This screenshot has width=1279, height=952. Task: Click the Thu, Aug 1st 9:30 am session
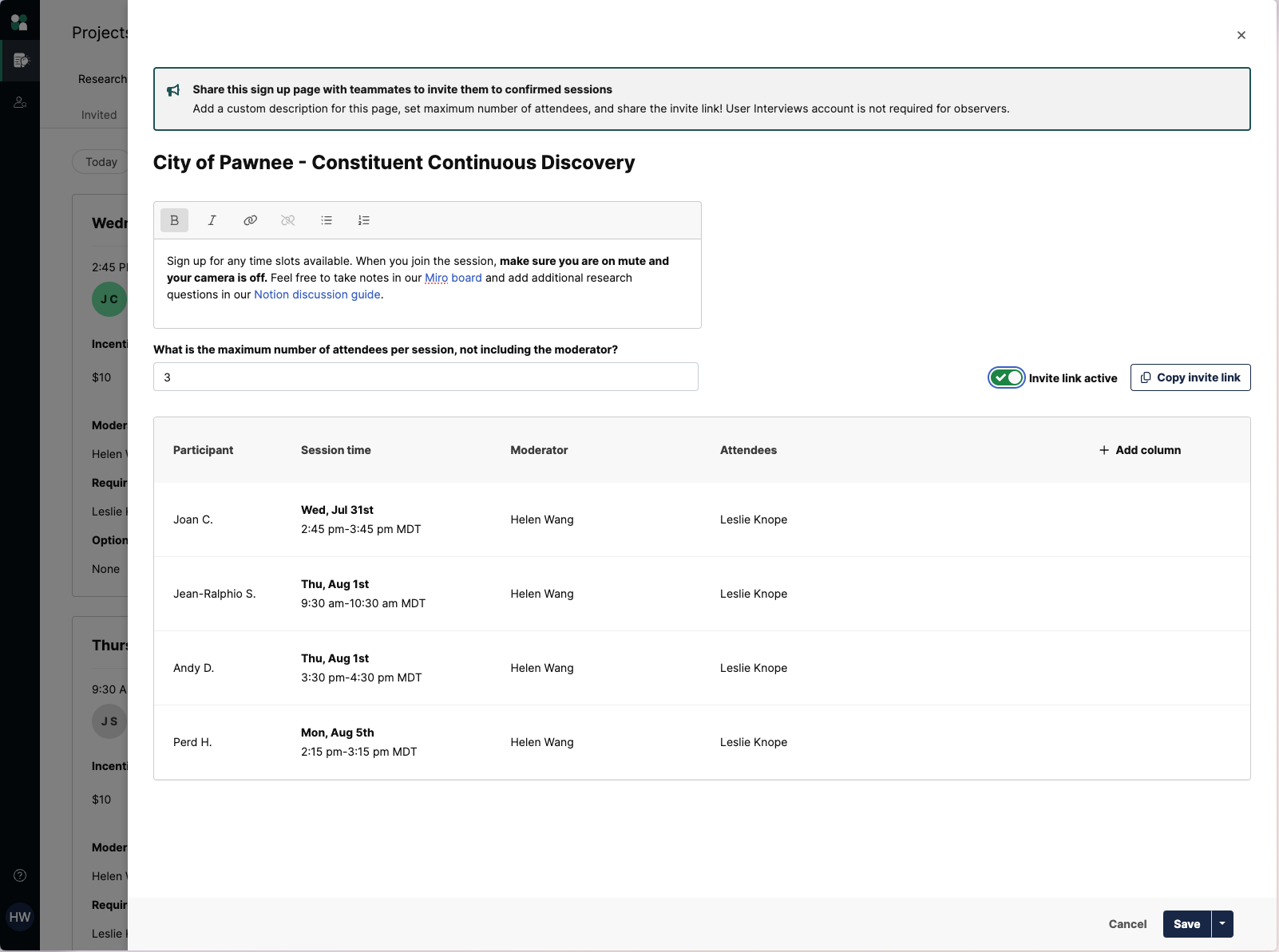(363, 594)
